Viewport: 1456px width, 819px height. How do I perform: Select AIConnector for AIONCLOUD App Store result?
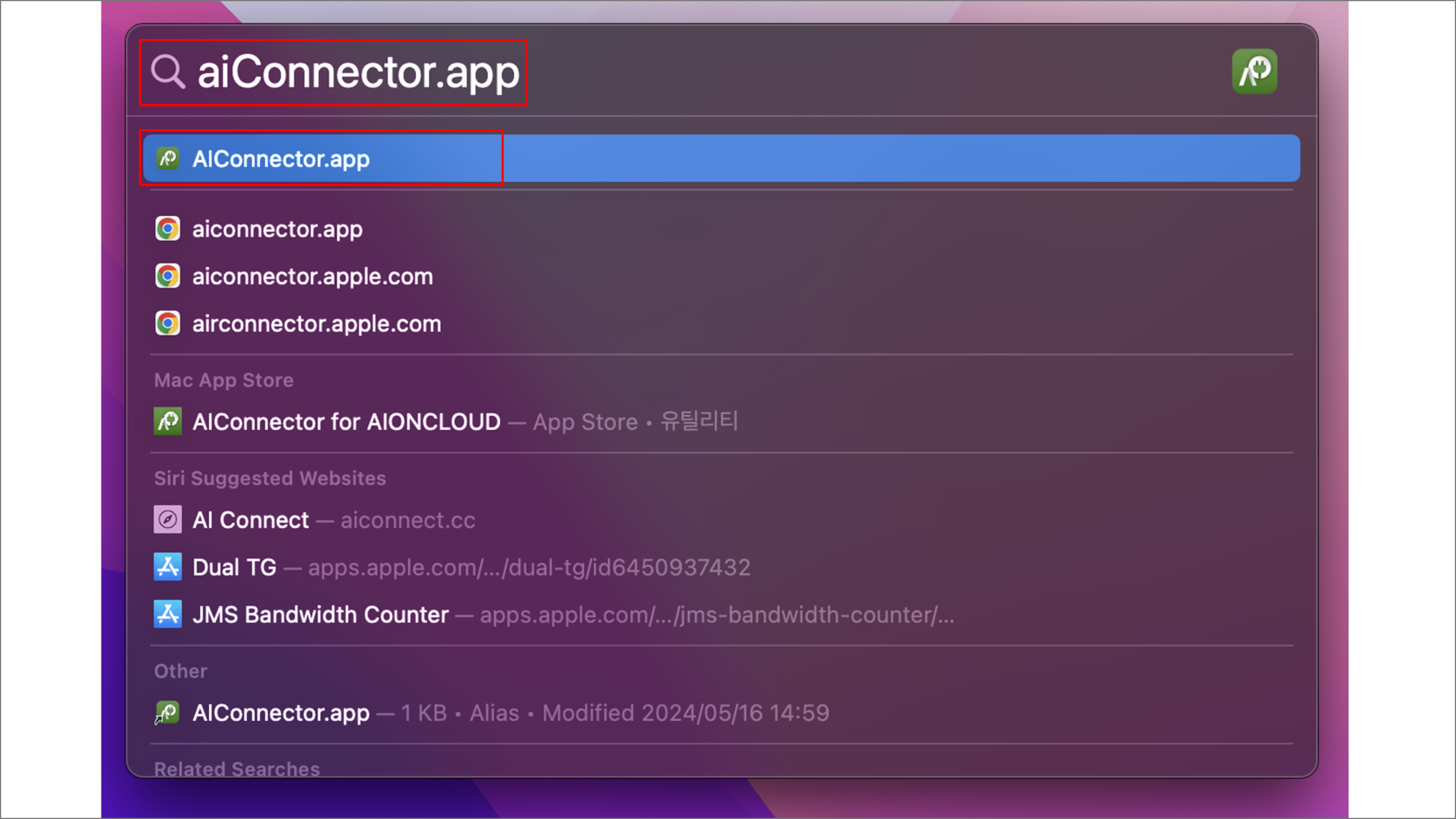(347, 421)
